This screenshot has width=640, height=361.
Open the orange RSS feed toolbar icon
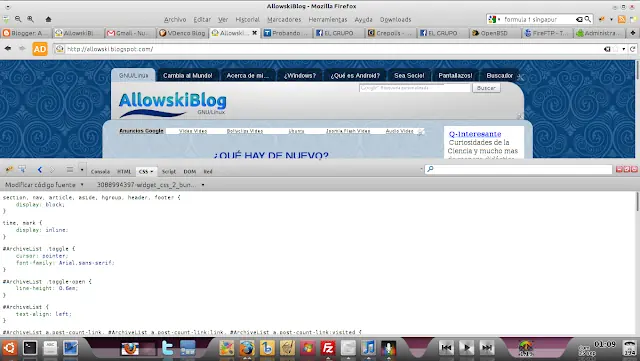[622, 19]
